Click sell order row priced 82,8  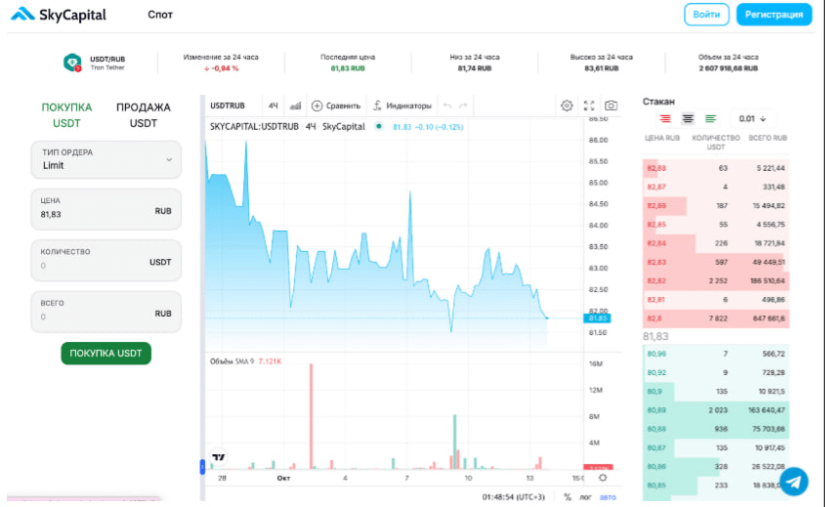716,319
